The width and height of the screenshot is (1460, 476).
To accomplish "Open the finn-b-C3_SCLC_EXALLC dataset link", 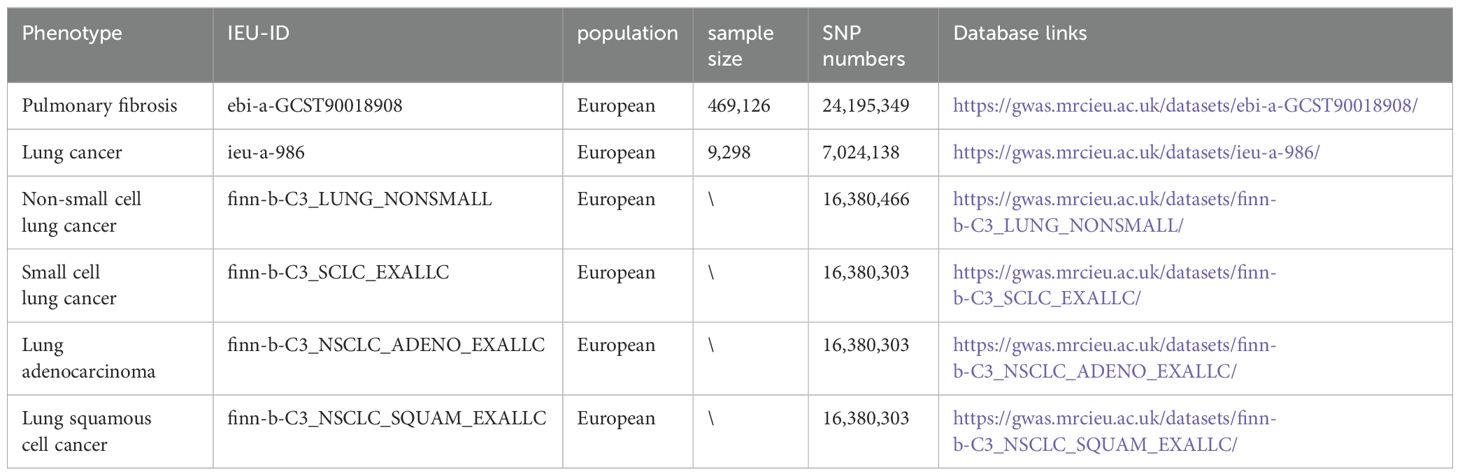I will (x=1115, y=286).
